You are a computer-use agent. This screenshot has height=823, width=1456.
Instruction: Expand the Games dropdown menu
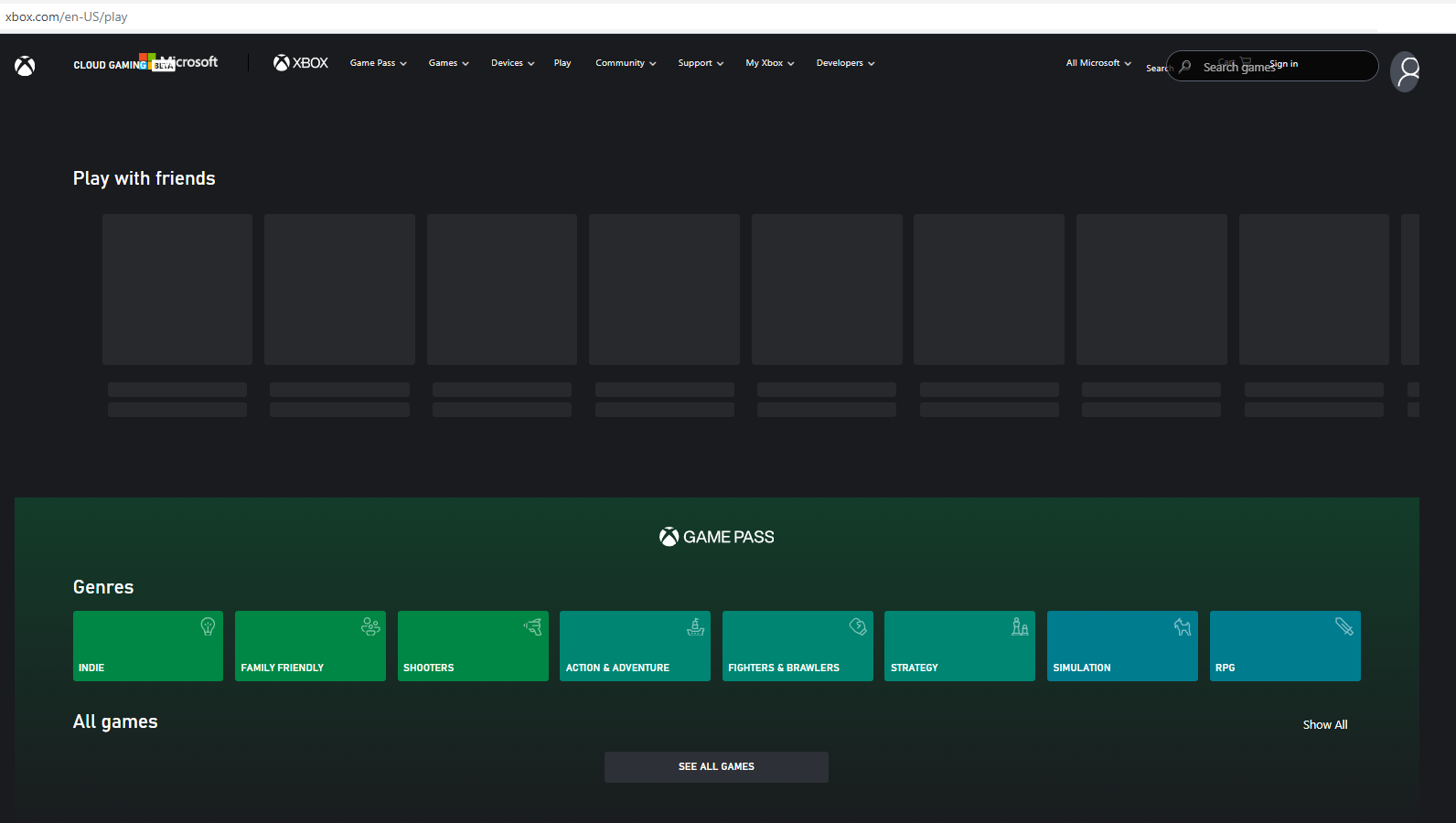click(449, 63)
